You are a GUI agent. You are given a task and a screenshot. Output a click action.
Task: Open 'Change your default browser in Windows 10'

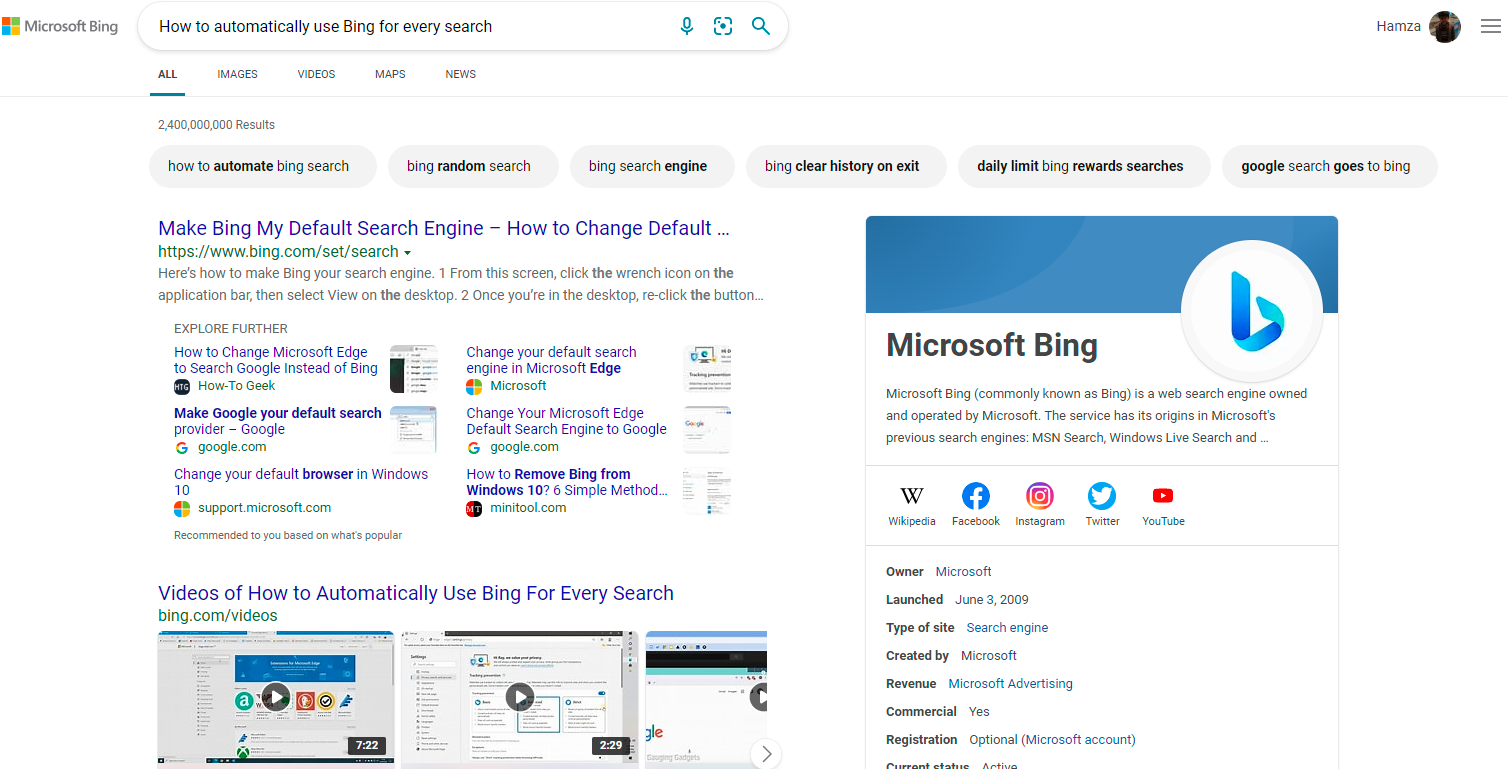301,482
